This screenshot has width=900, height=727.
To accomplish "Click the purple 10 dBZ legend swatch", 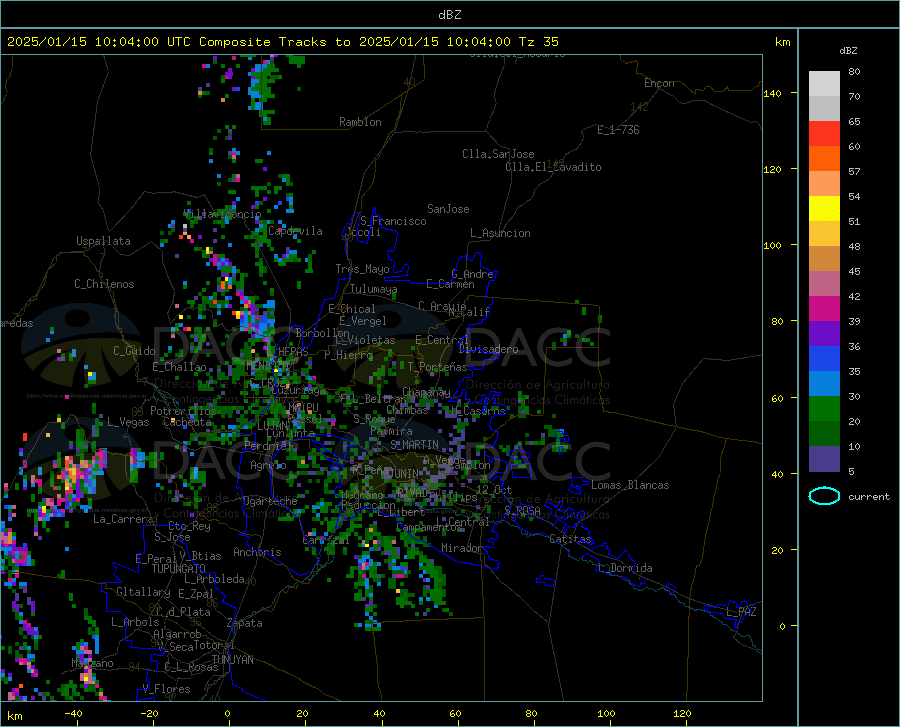I will click(x=824, y=458).
